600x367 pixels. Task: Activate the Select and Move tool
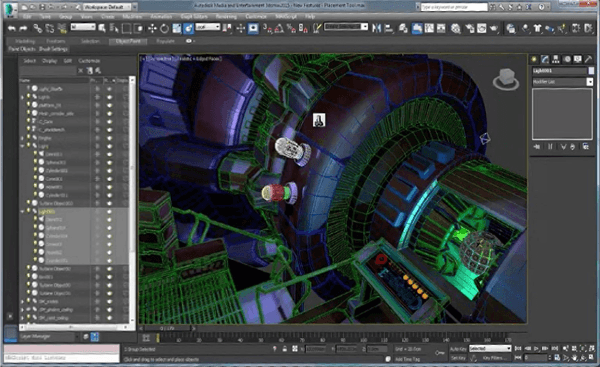pos(152,28)
